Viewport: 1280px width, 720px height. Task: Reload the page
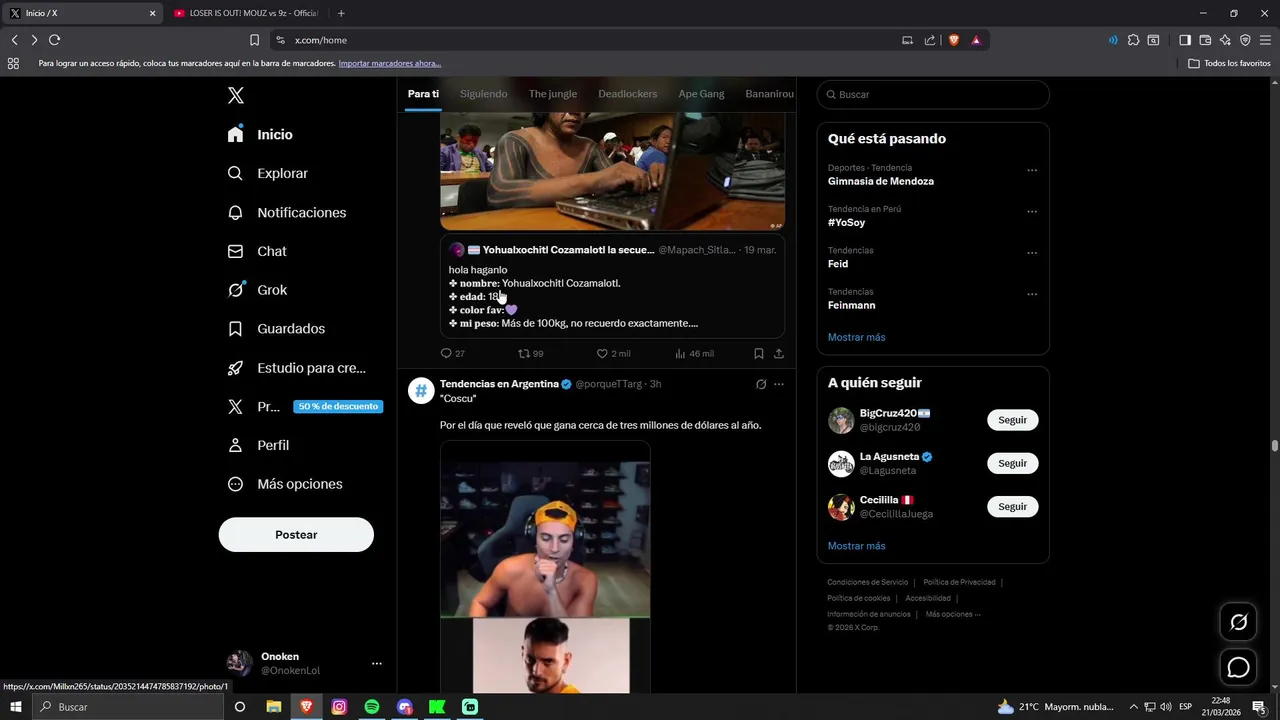(54, 40)
